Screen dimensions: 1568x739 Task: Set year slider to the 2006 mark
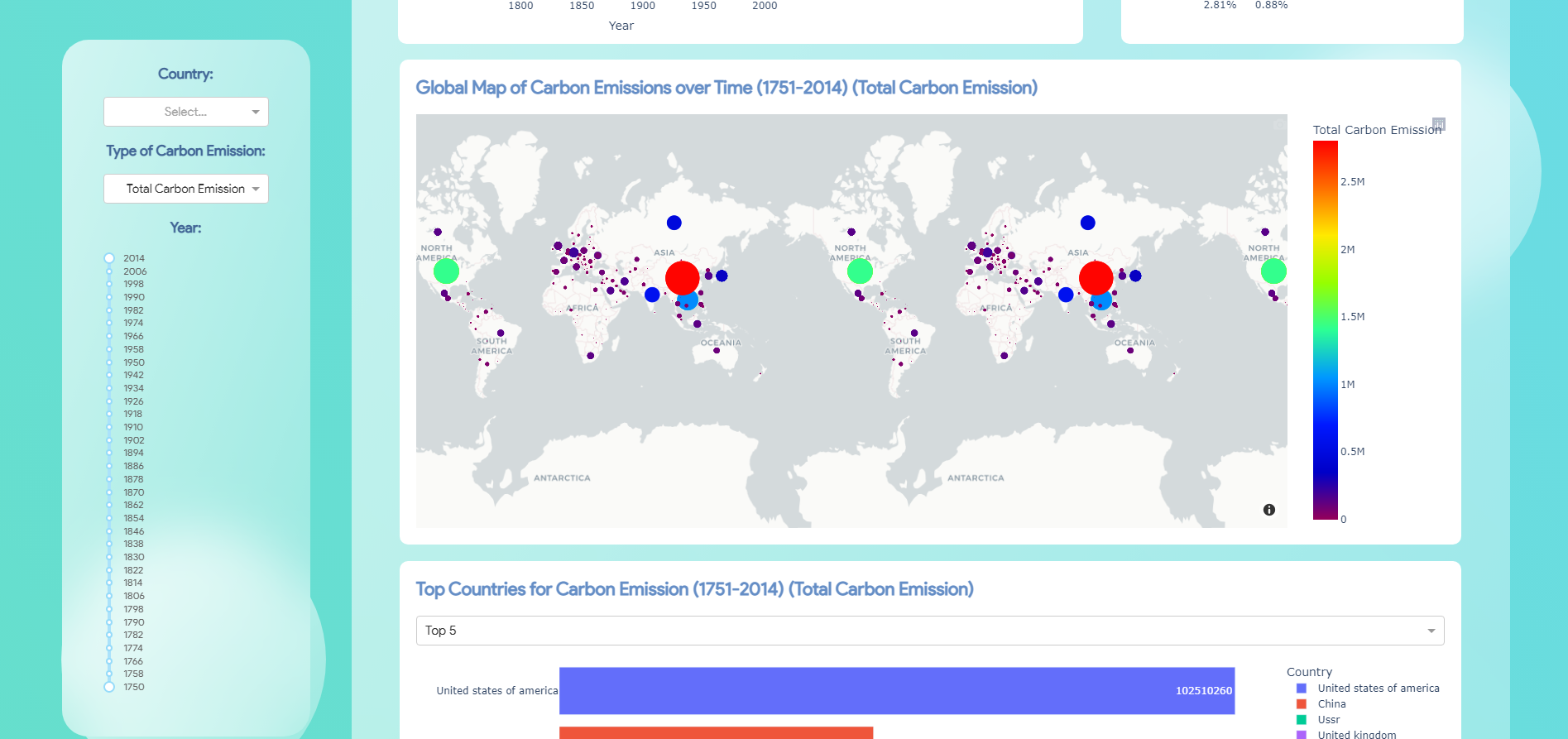(x=109, y=271)
